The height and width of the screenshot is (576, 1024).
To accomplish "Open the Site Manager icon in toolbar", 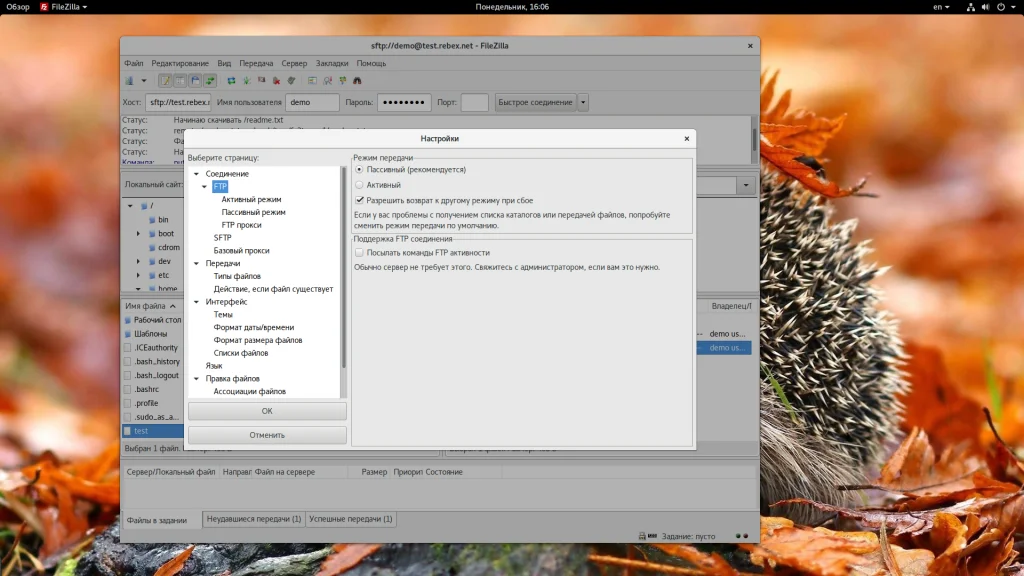I will (x=129, y=81).
